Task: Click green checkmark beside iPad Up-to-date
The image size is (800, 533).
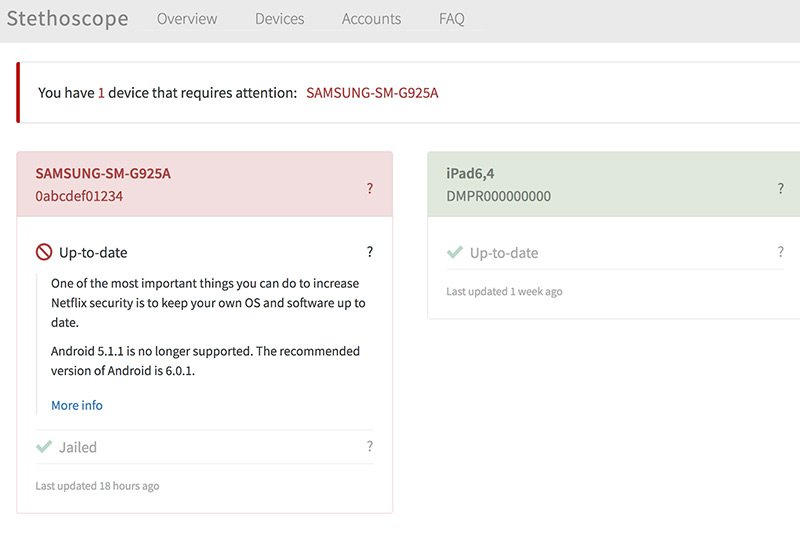Action: pos(455,252)
